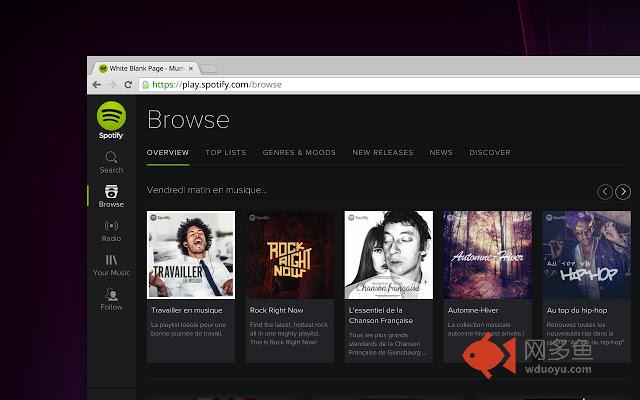
Task: Switch to the Top Lists tab
Action: click(x=226, y=153)
